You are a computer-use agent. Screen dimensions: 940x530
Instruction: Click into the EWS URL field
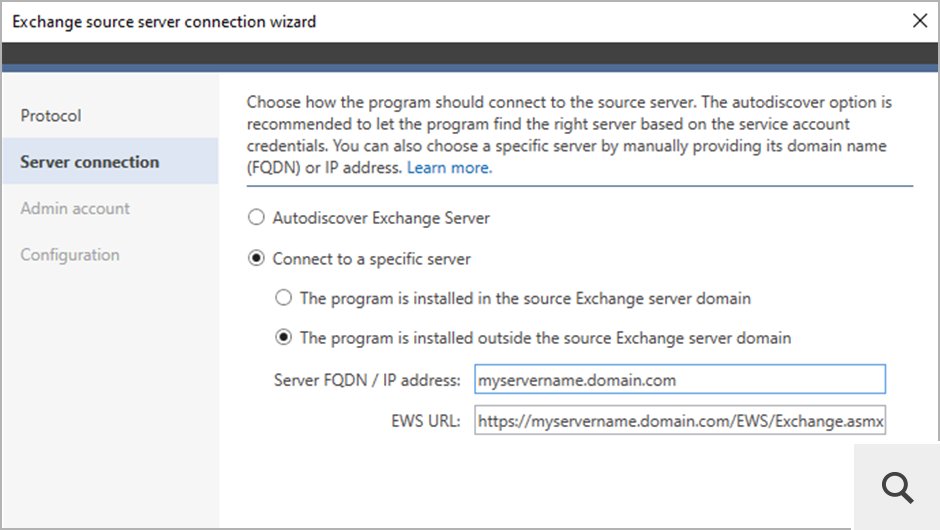click(x=680, y=422)
